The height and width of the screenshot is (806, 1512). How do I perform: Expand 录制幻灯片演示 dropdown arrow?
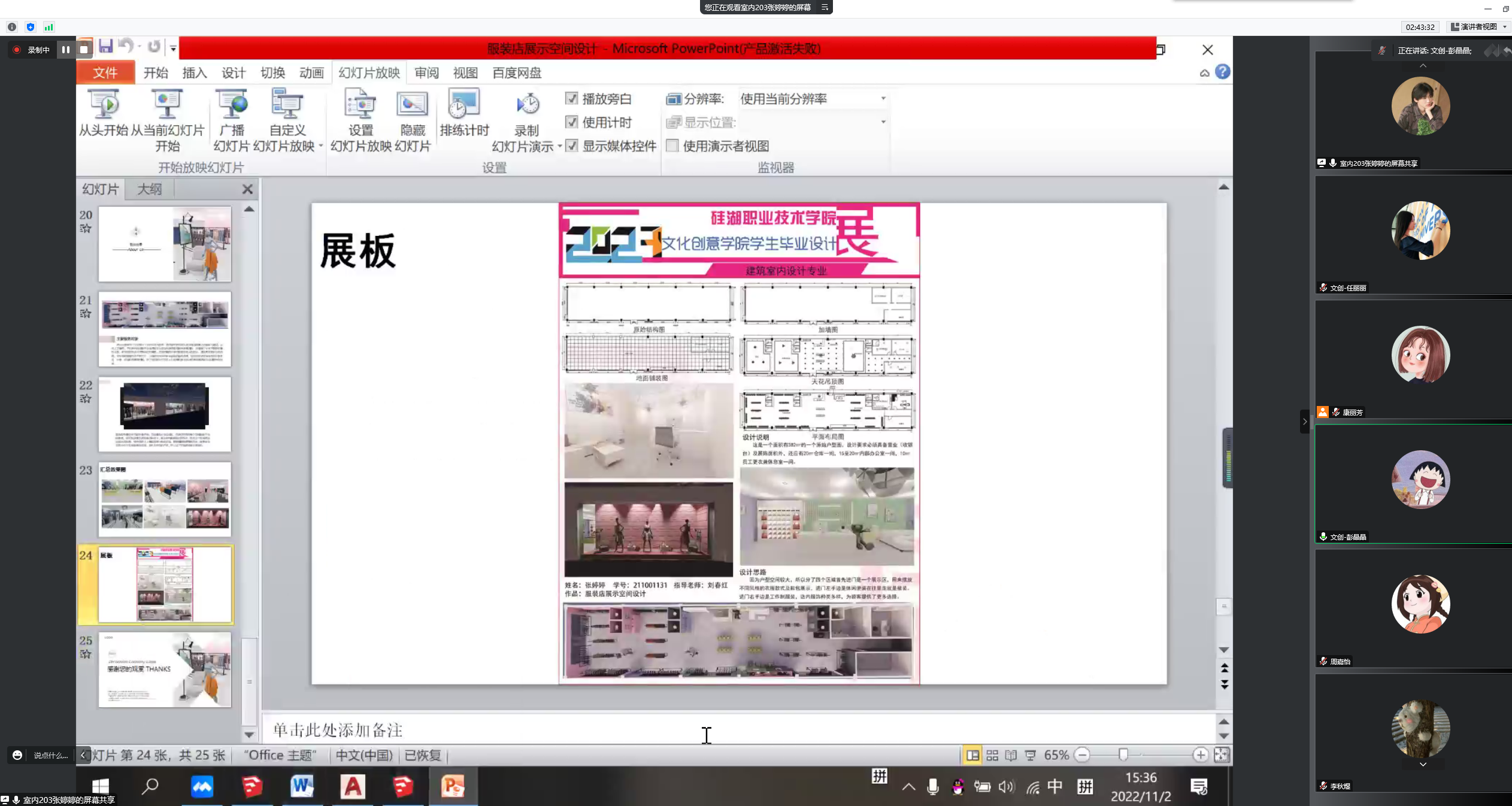560,146
